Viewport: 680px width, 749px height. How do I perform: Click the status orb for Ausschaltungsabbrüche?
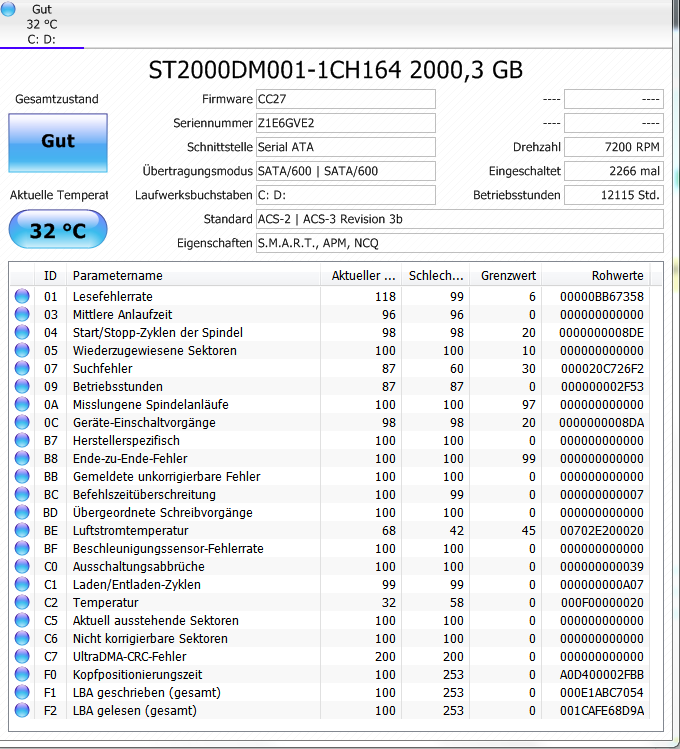tap(22, 566)
